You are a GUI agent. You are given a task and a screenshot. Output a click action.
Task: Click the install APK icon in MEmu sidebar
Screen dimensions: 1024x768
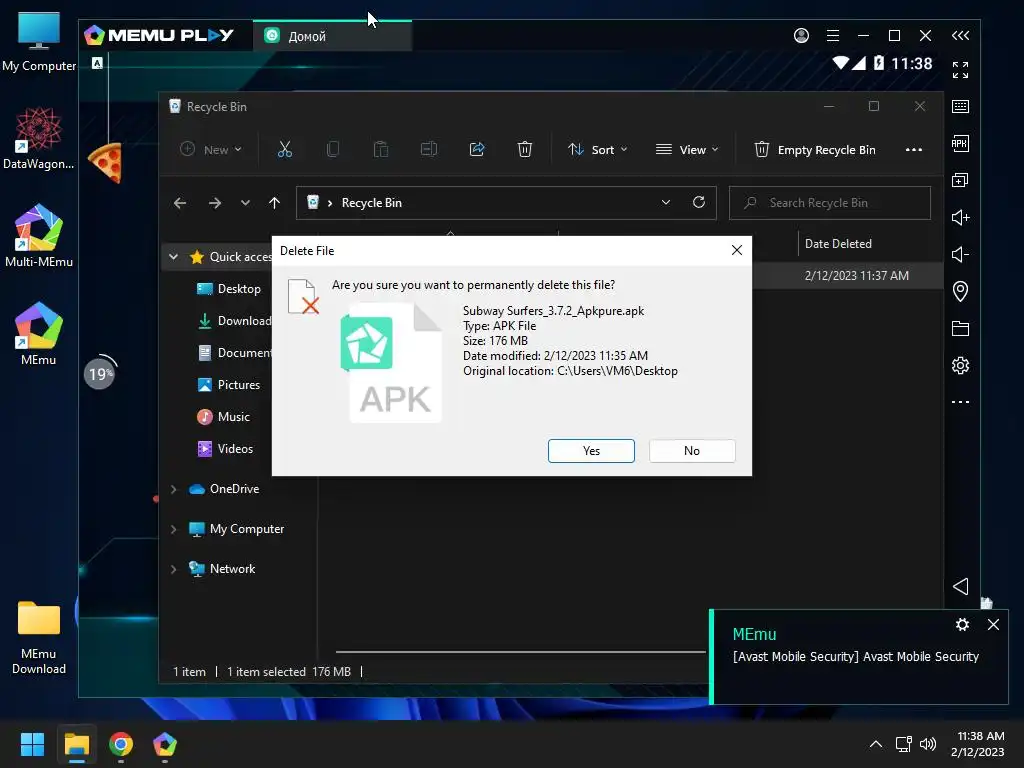(960, 144)
